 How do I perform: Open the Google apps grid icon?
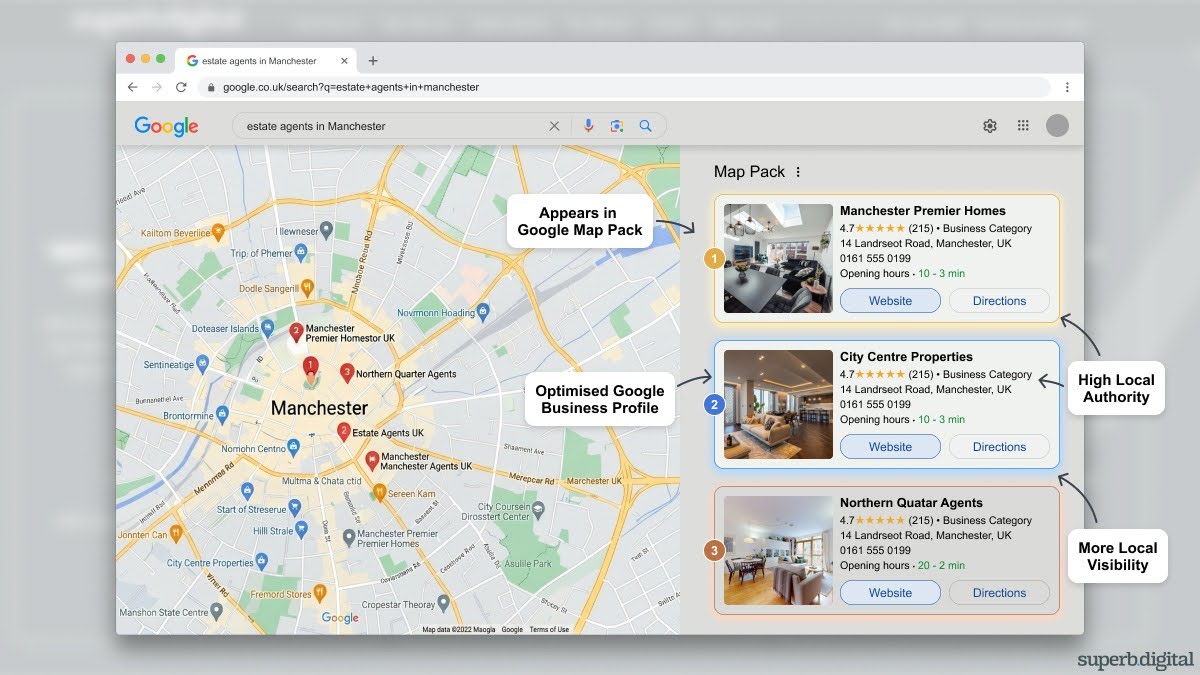pyautogui.click(x=1023, y=126)
